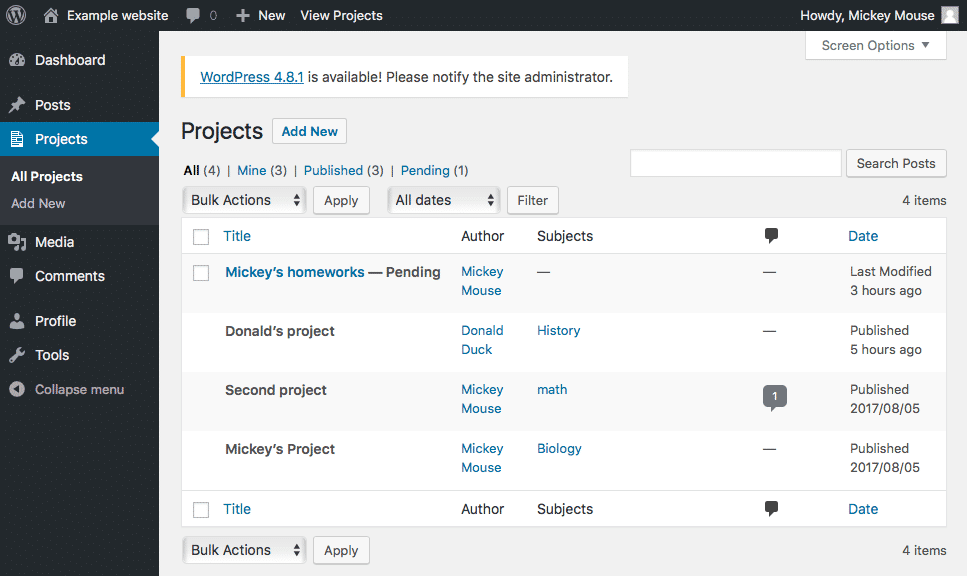Sort by Date in table header

(863, 236)
